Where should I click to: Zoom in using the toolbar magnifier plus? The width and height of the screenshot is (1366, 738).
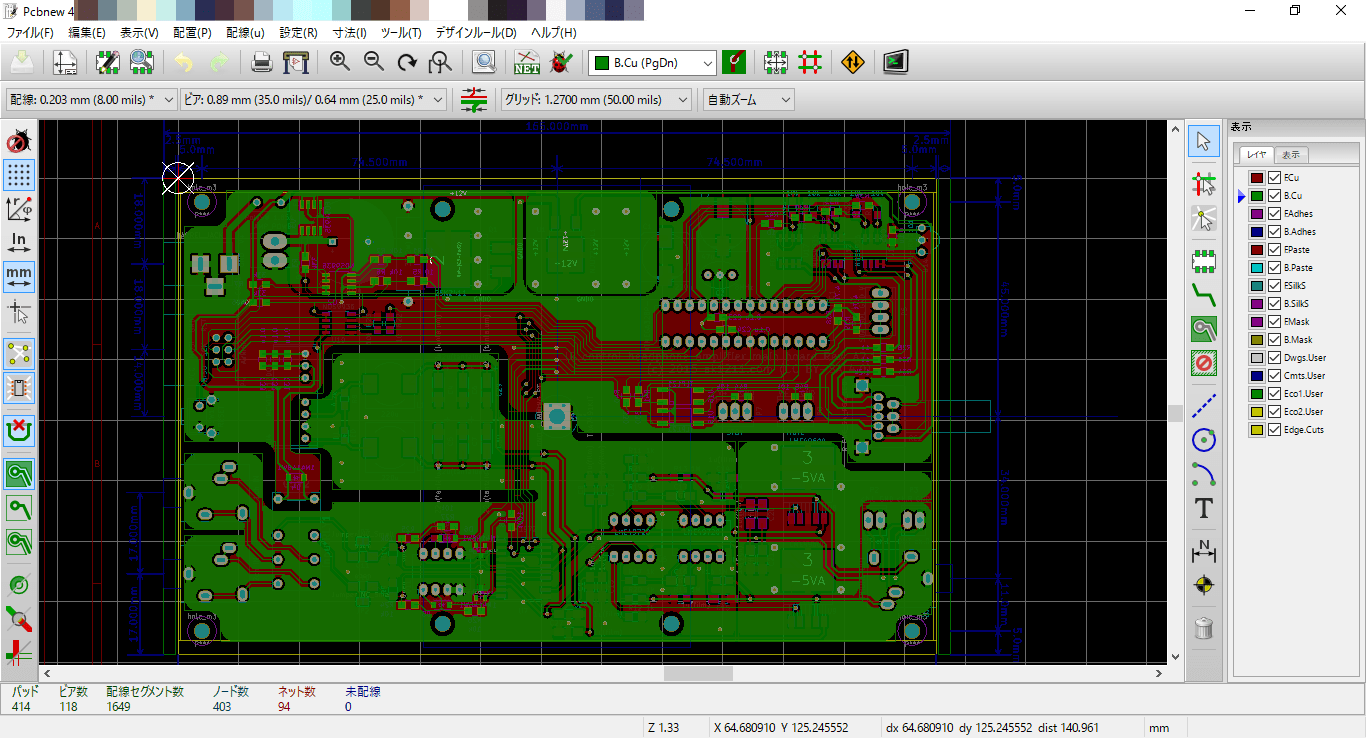point(340,62)
